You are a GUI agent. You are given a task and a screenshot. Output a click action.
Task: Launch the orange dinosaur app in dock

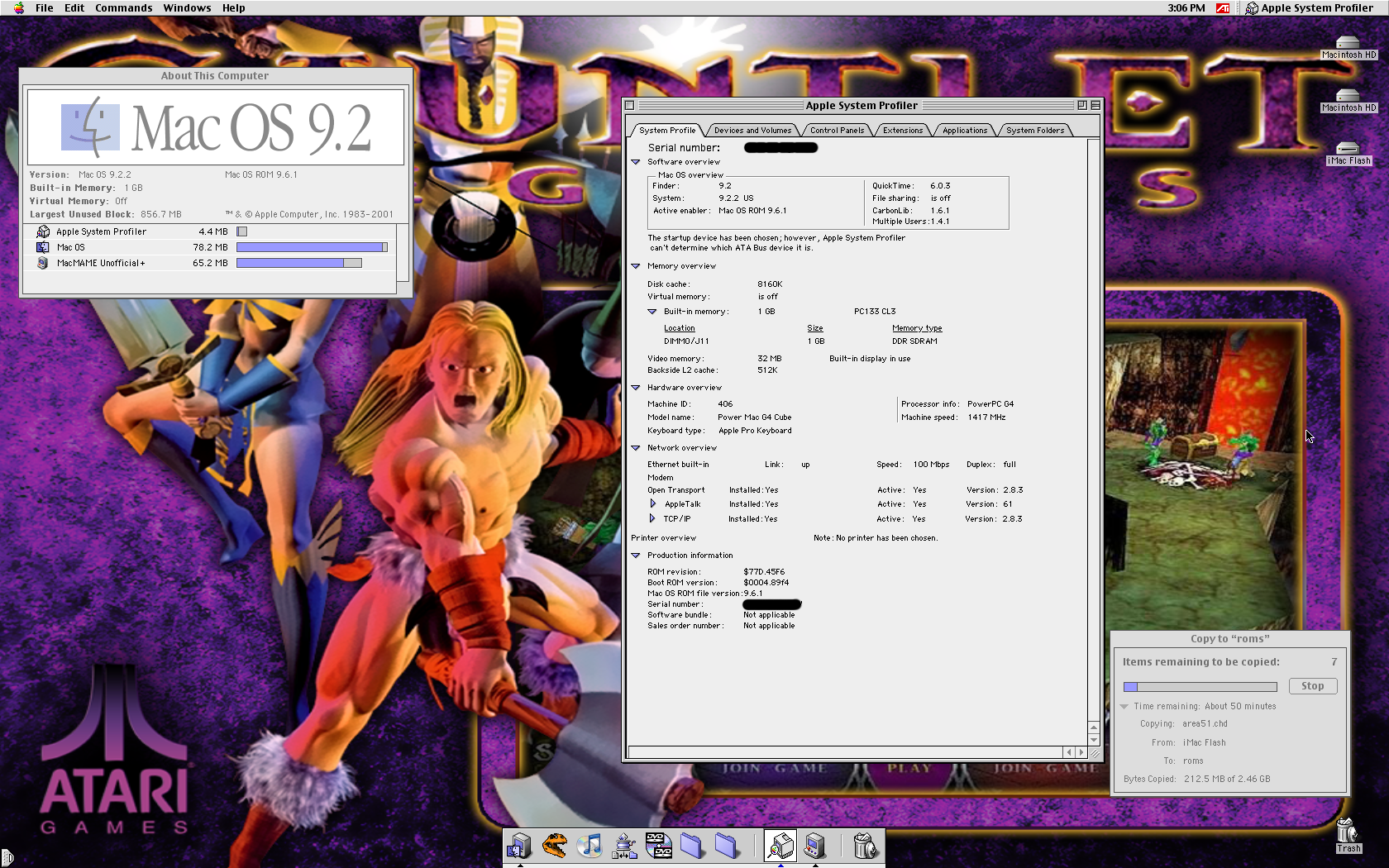click(x=555, y=846)
